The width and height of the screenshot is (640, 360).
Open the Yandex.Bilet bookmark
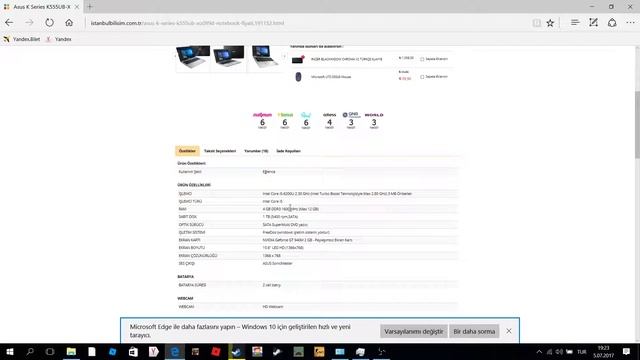pos(22,39)
